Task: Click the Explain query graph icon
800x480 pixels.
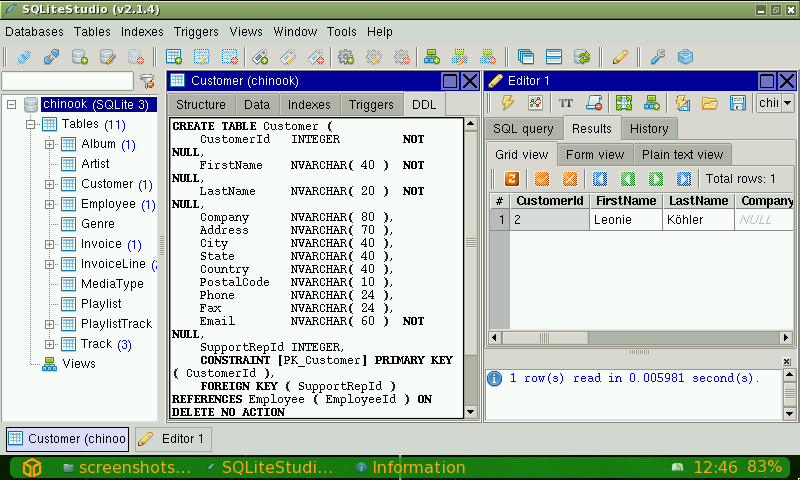Action: coord(535,103)
